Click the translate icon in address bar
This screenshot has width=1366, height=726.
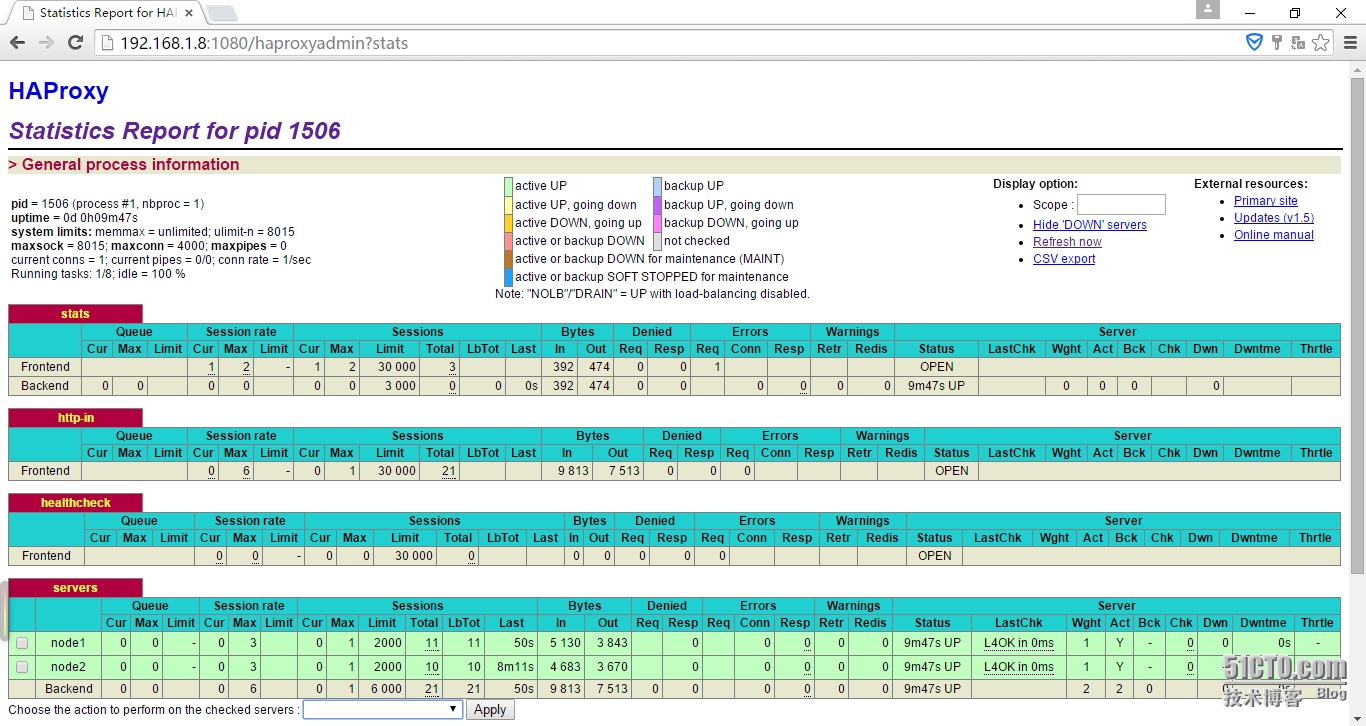click(x=1298, y=42)
